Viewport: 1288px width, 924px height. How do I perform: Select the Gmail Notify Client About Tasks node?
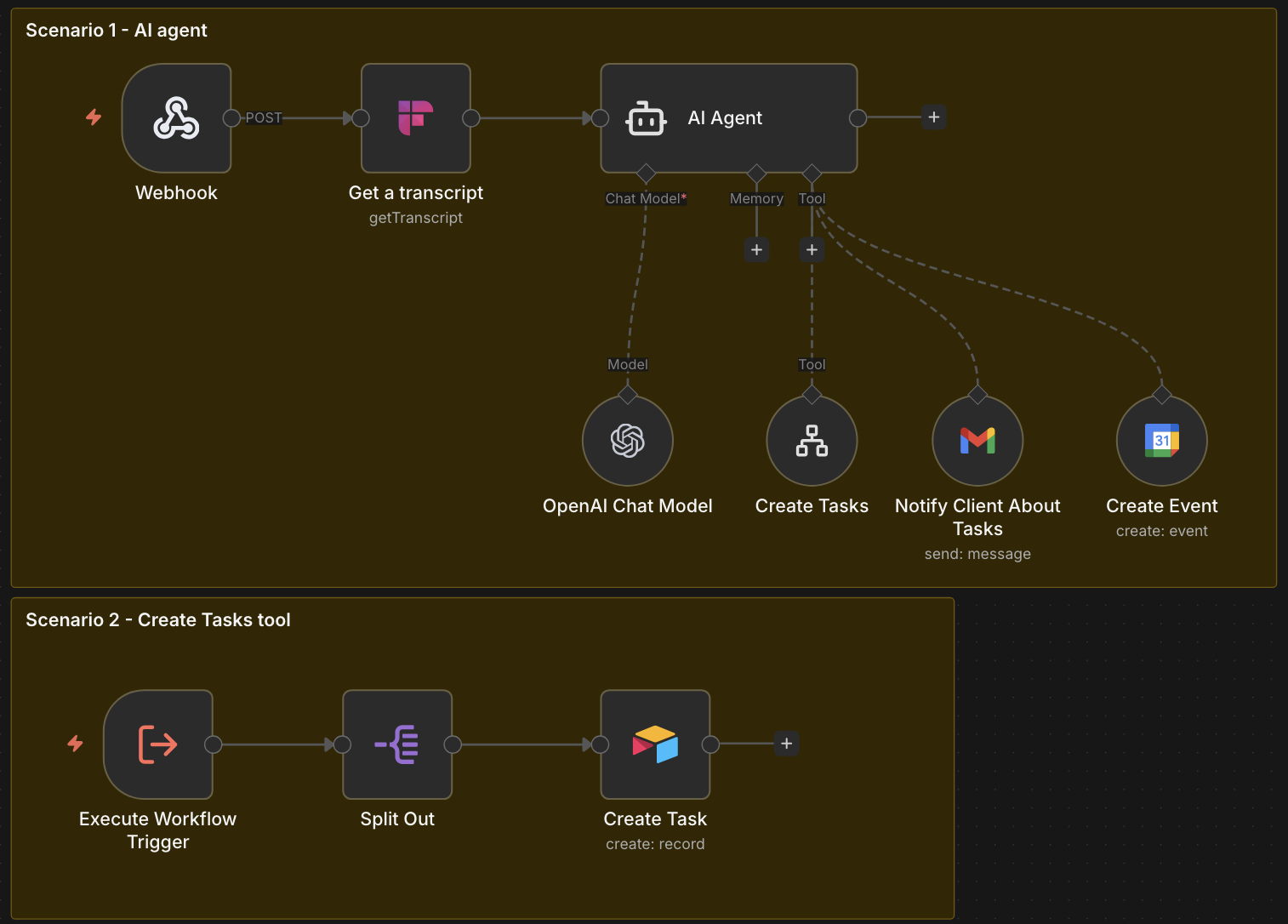tap(977, 441)
